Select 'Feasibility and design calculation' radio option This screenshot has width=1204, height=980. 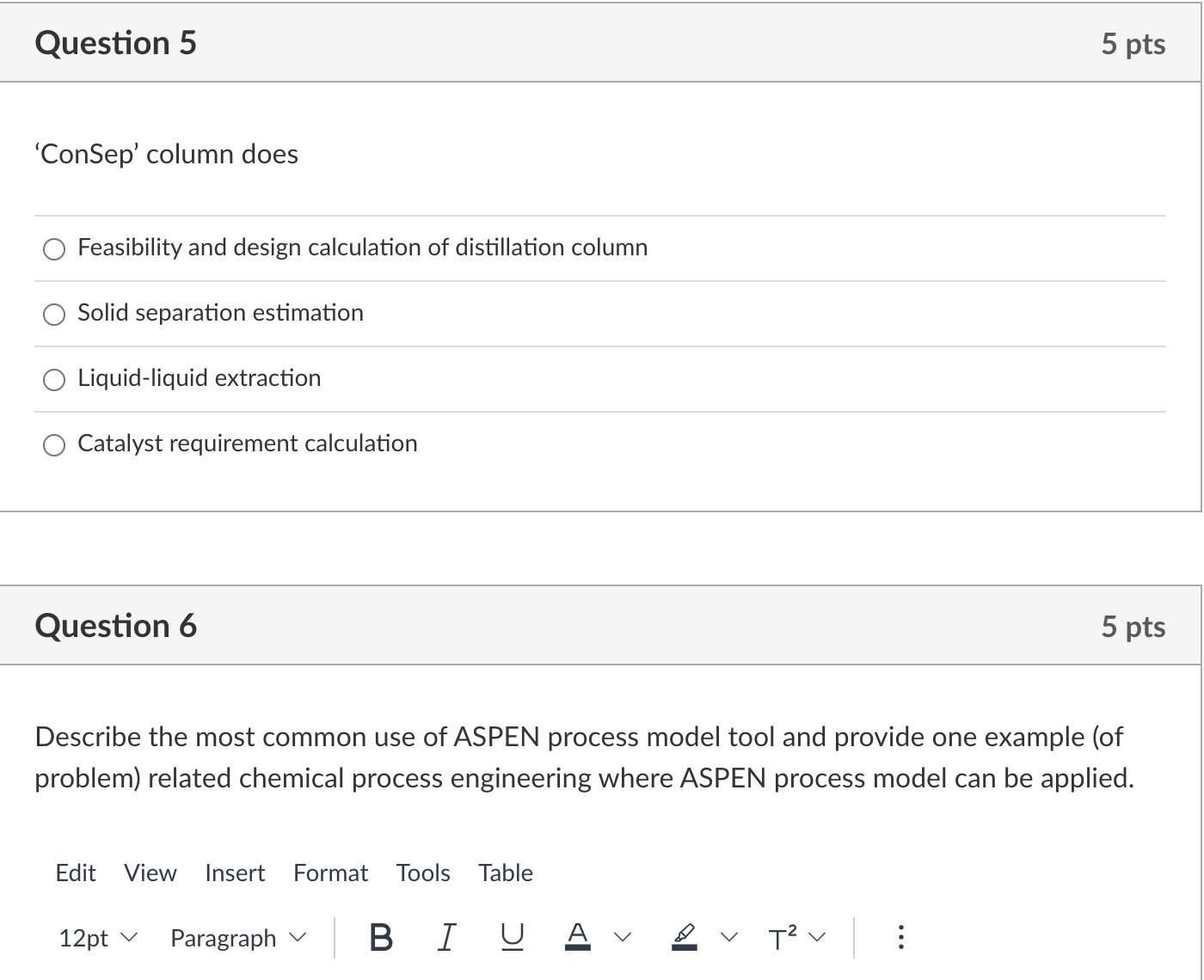click(x=54, y=249)
